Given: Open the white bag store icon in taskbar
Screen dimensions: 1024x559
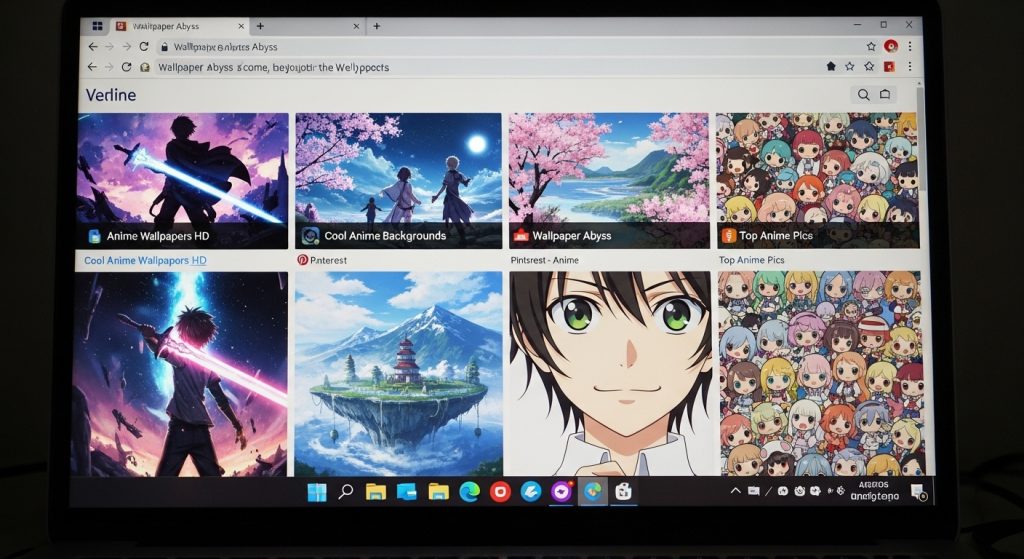Looking at the screenshot, I should tap(624, 492).
